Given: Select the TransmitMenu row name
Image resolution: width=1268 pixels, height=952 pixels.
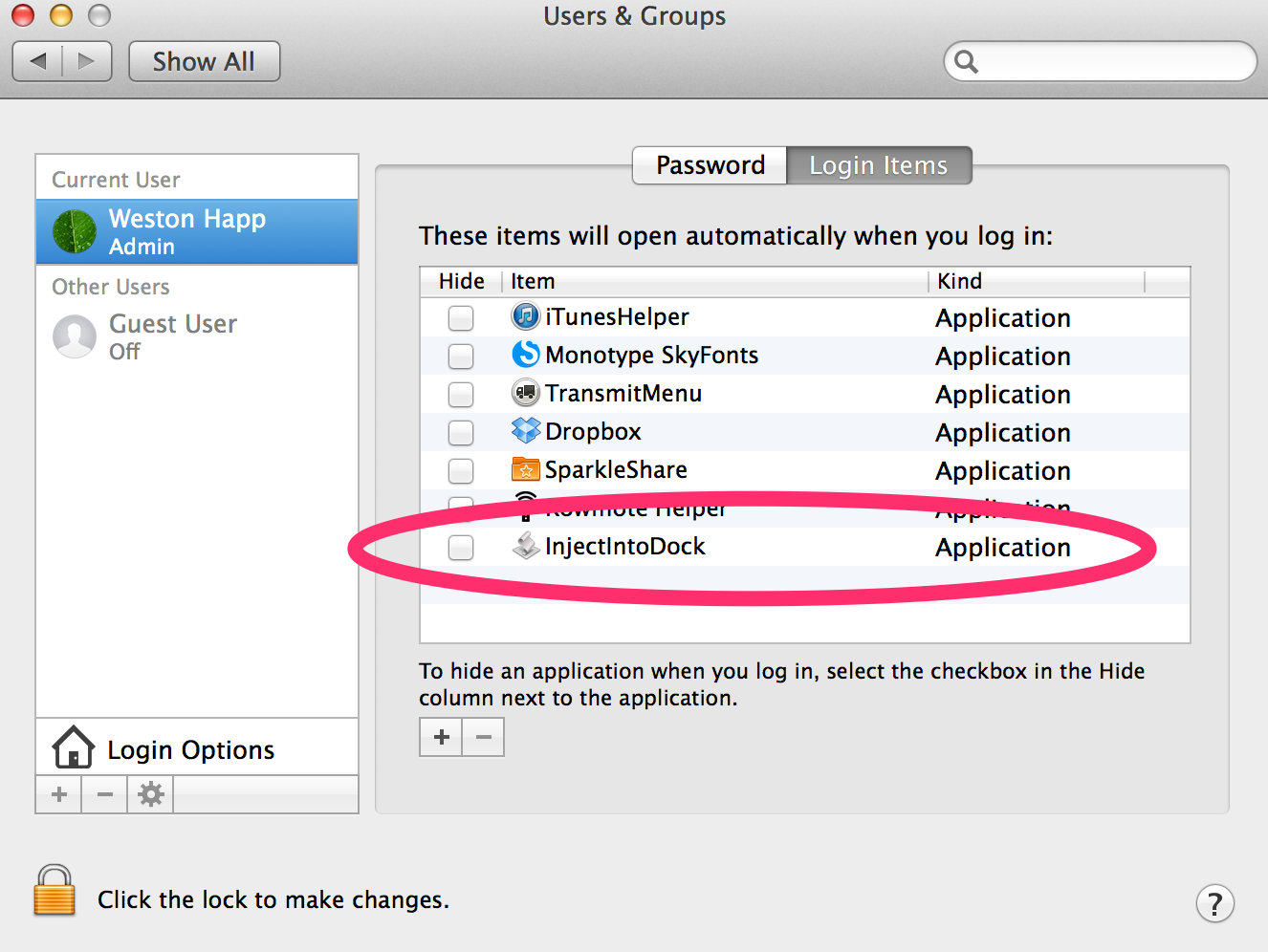Looking at the screenshot, I should 623,393.
